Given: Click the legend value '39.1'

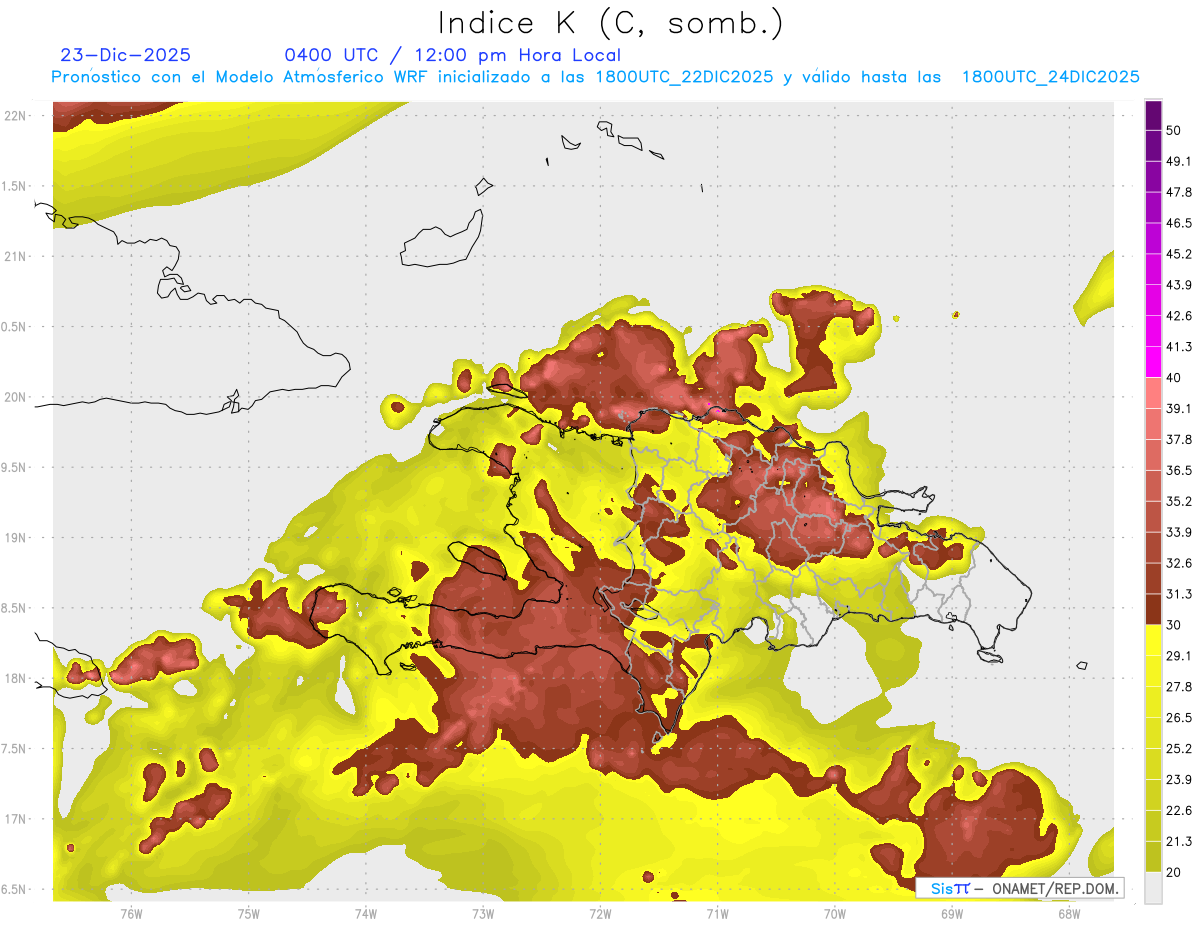Looking at the screenshot, I should (1179, 409).
